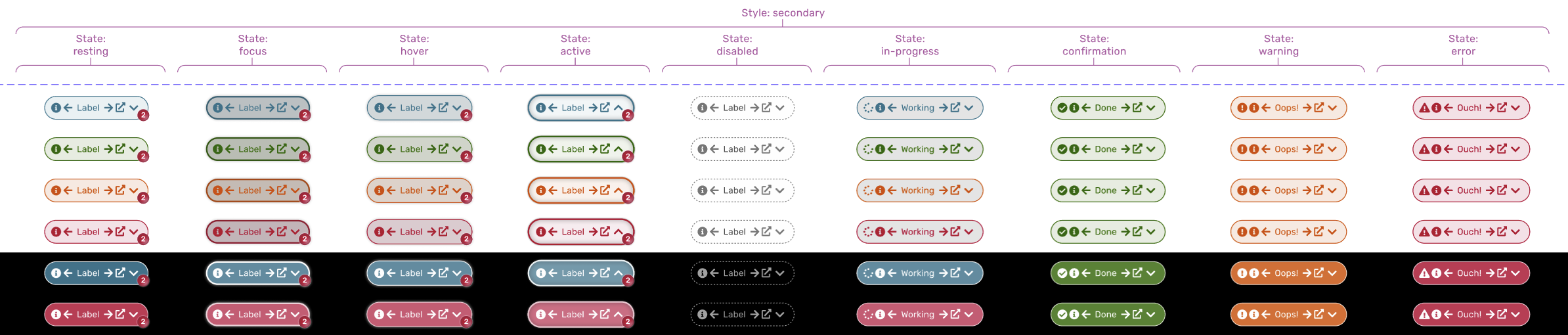Click the badge on the orange resting button
This screenshot has width=1568, height=335.
143,198
